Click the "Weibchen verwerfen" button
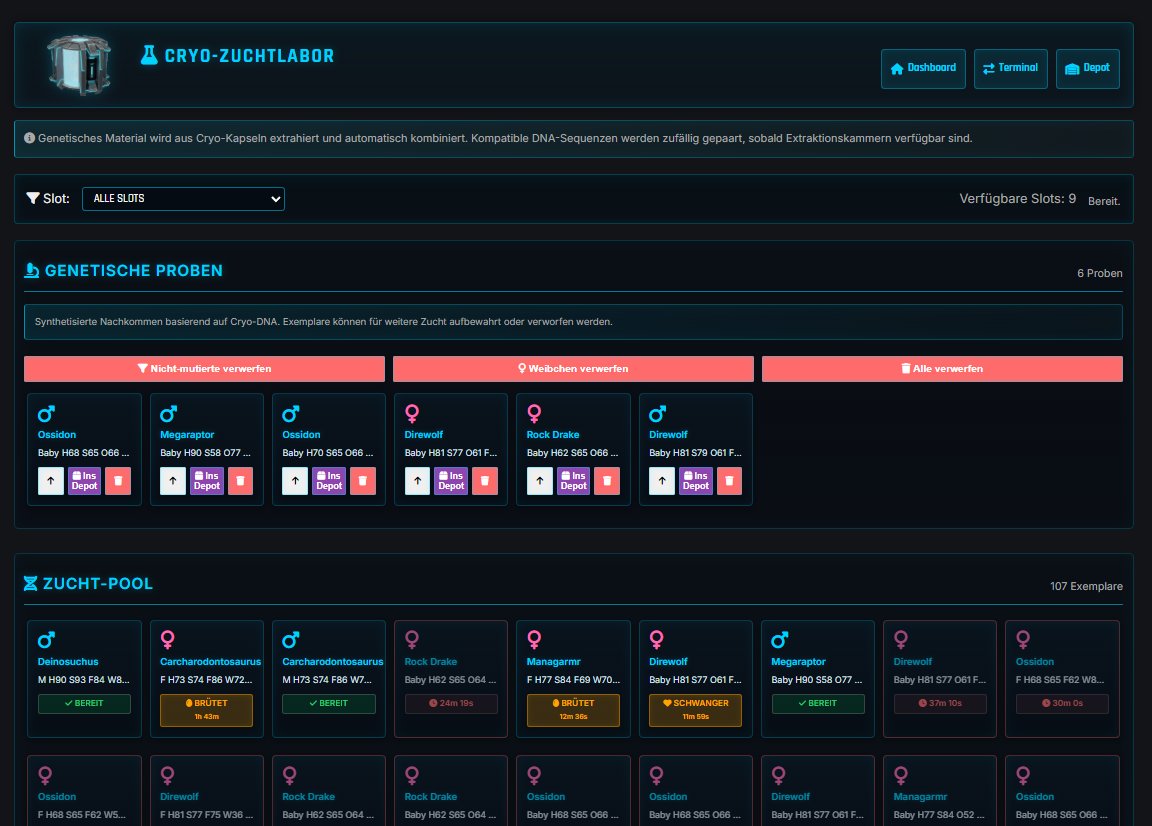The width and height of the screenshot is (1152, 826). (x=573, y=368)
